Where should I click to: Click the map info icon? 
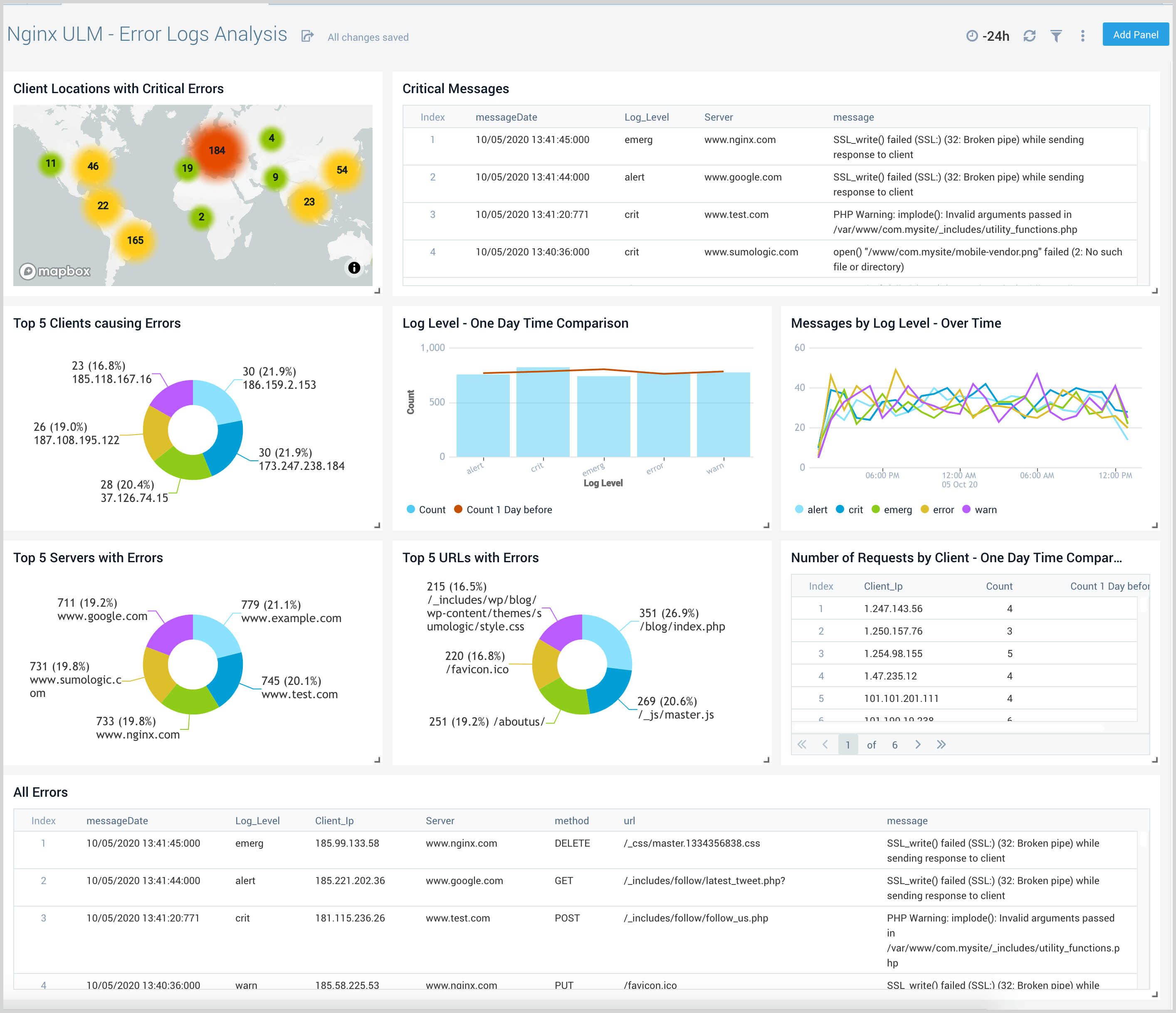[x=353, y=268]
